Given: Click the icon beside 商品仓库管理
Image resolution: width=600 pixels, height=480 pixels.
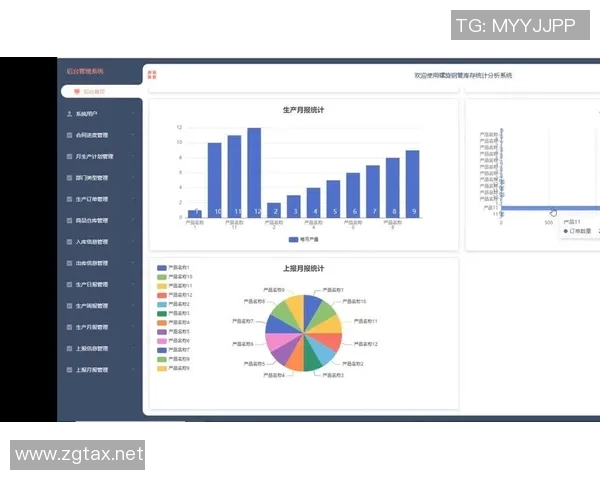Looking at the screenshot, I should 68,220.
